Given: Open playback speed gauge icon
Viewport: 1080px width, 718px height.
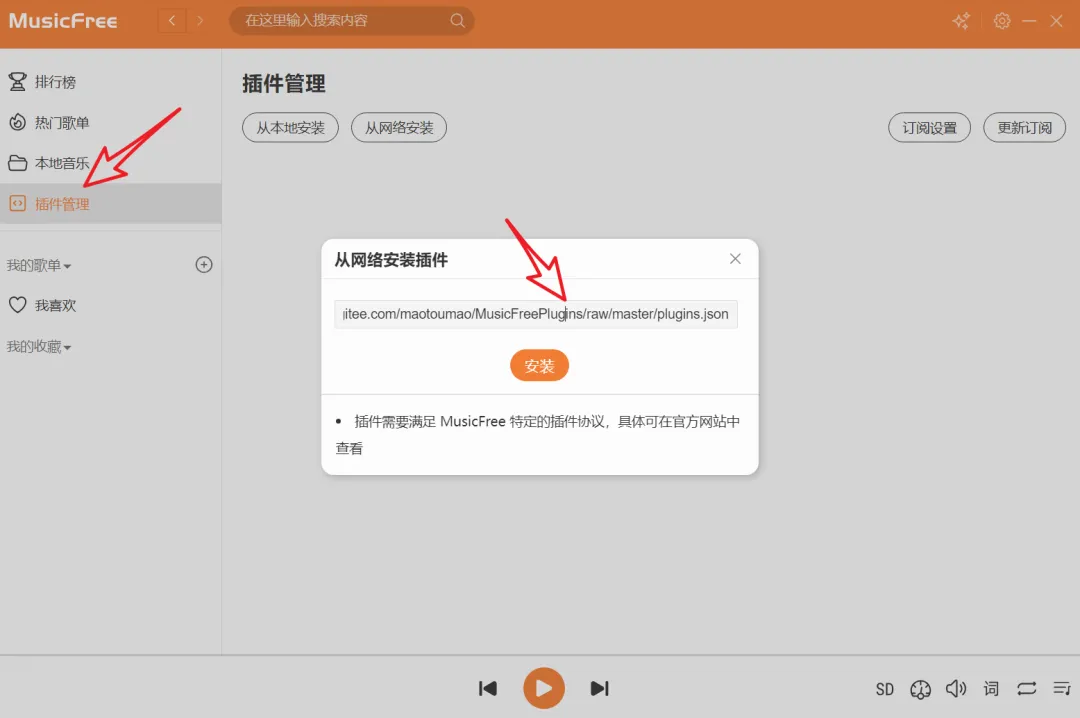Looking at the screenshot, I should (x=920, y=689).
